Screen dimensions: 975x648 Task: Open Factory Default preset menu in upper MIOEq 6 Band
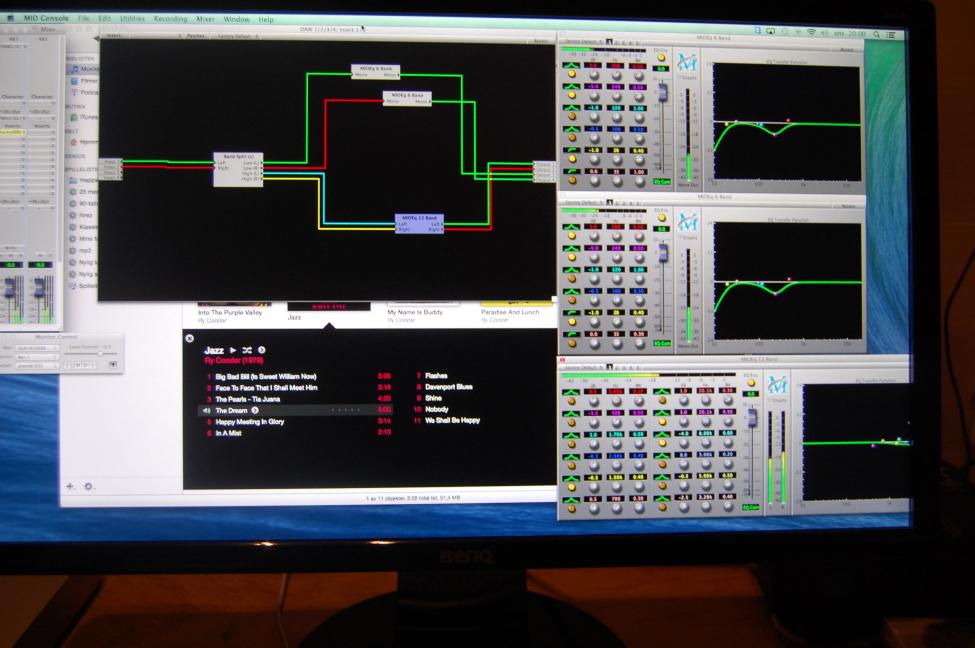[583, 42]
